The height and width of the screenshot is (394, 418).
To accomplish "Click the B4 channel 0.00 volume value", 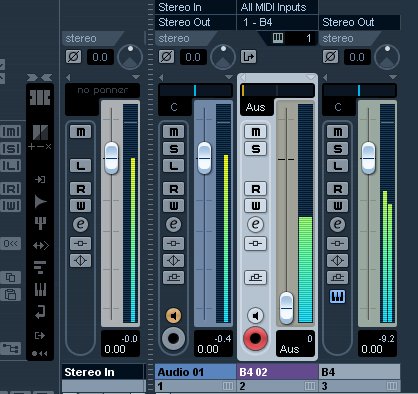I will pos(372,349).
